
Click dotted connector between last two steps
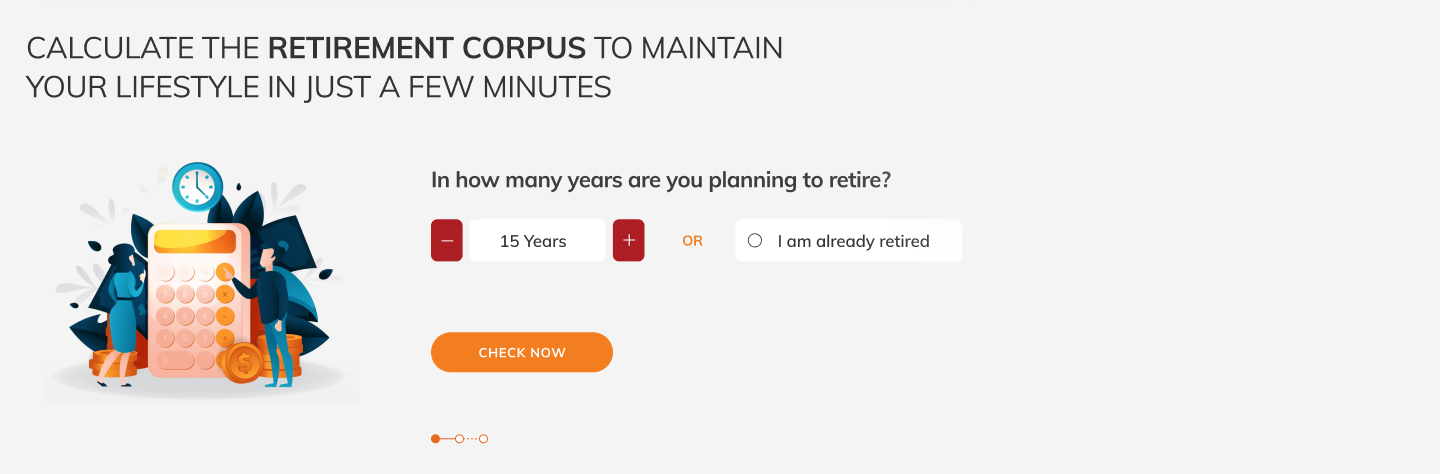pyautogui.click(x=471, y=438)
